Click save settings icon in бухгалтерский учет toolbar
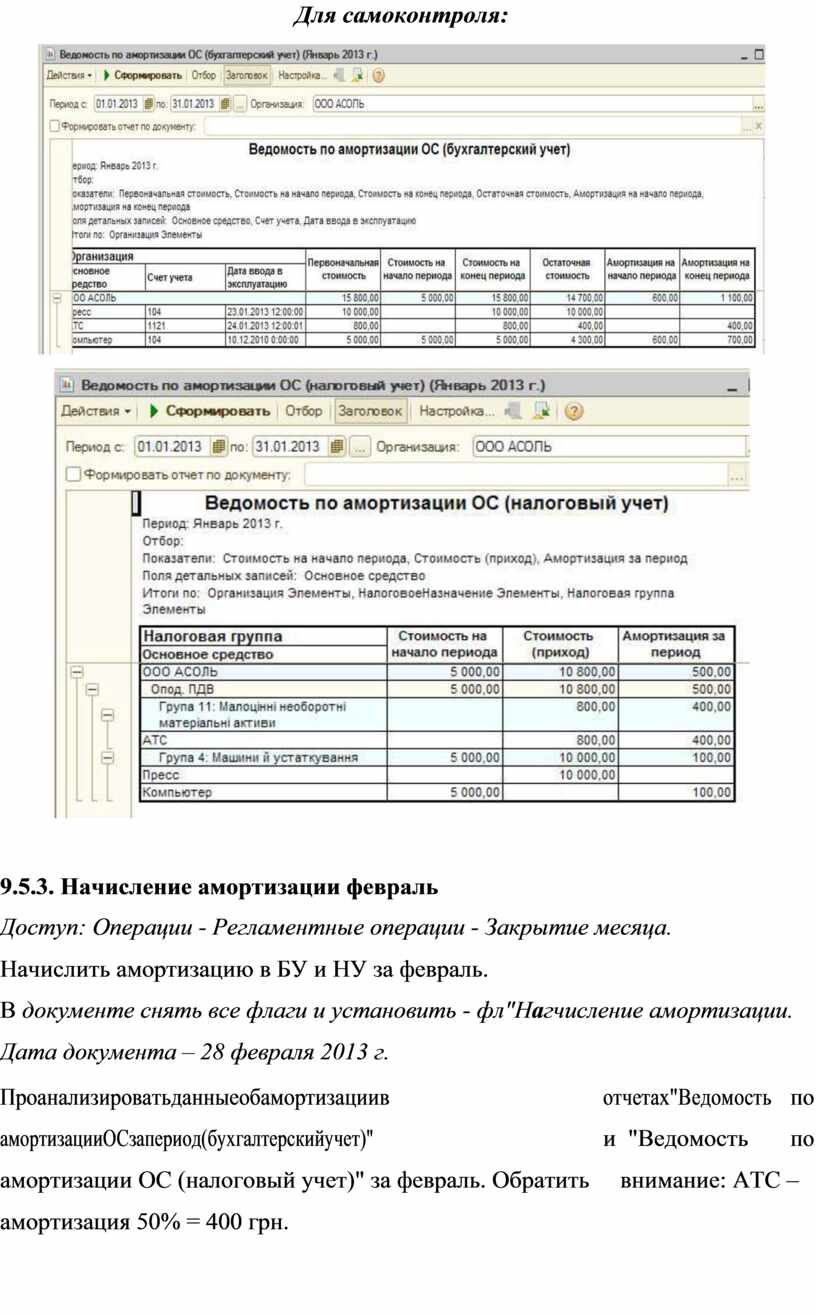The width and height of the screenshot is (816, 1315). tap(359, 75)
